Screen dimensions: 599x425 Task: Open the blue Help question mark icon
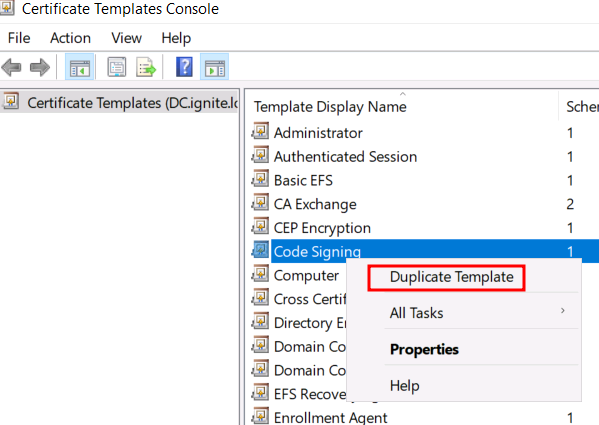point(184,67)
